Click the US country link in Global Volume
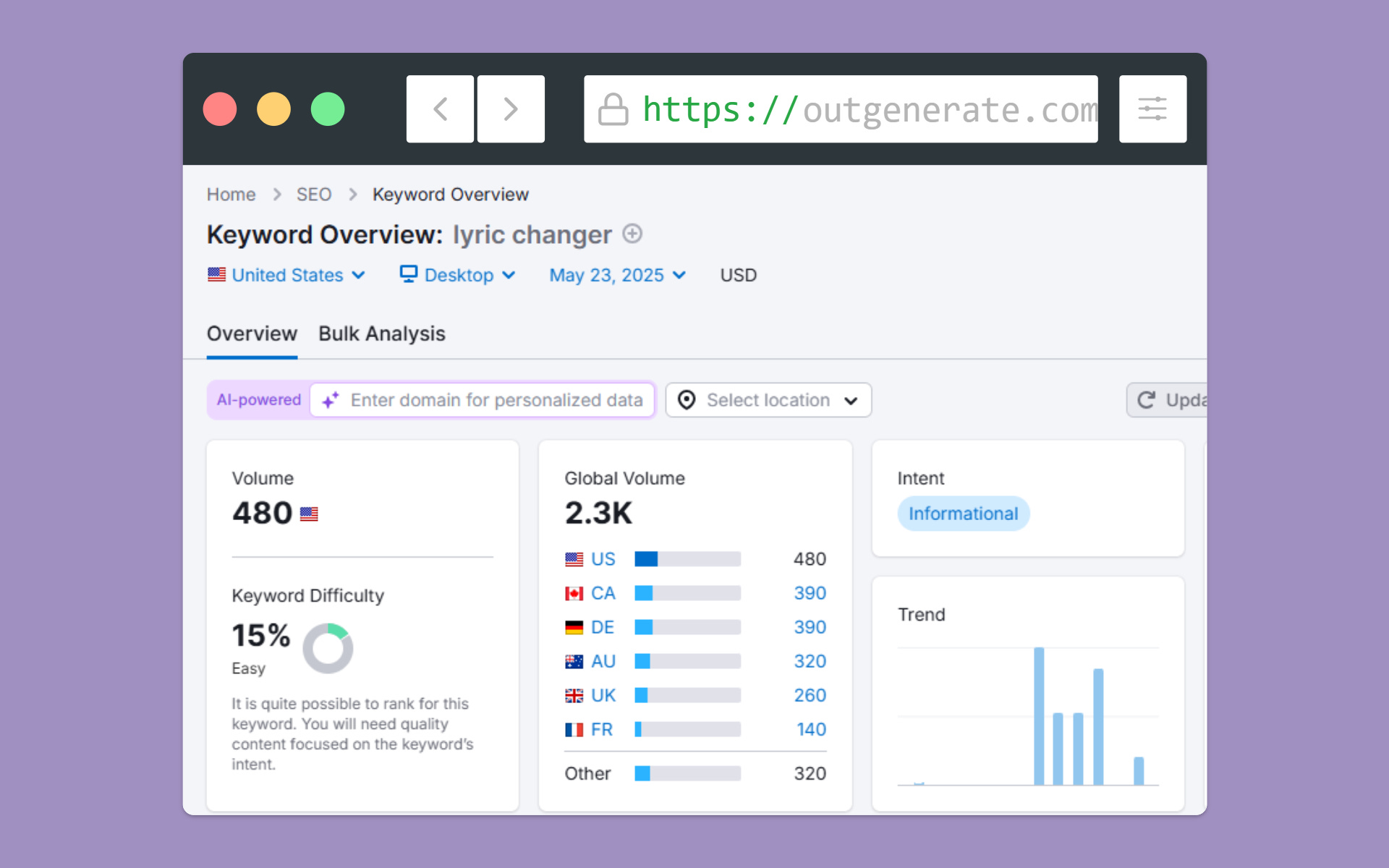 [x=603, y=559]
